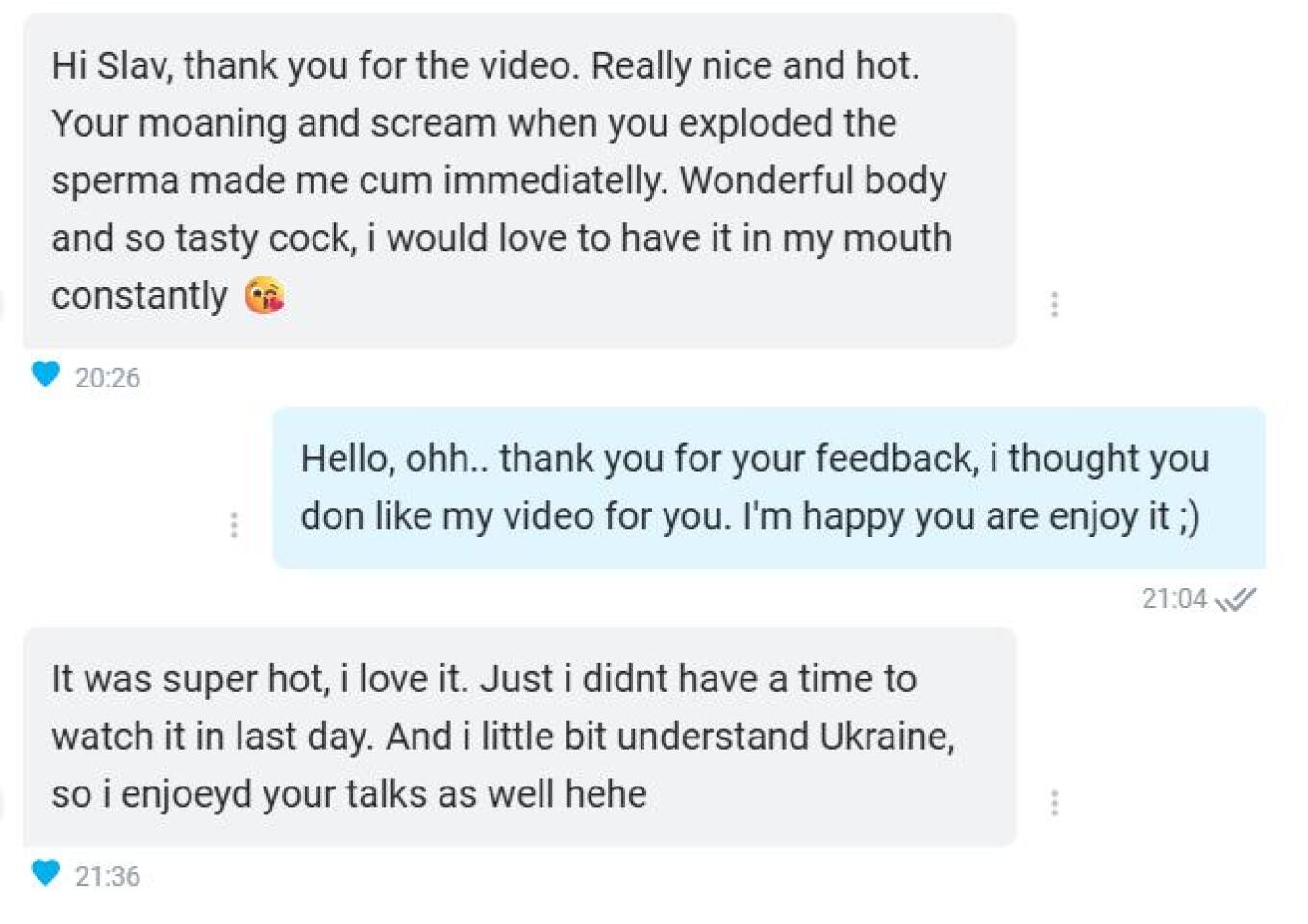Select the blue outgoing message bubble
This screenshot has height=924, width=1308.
(768, 487)
